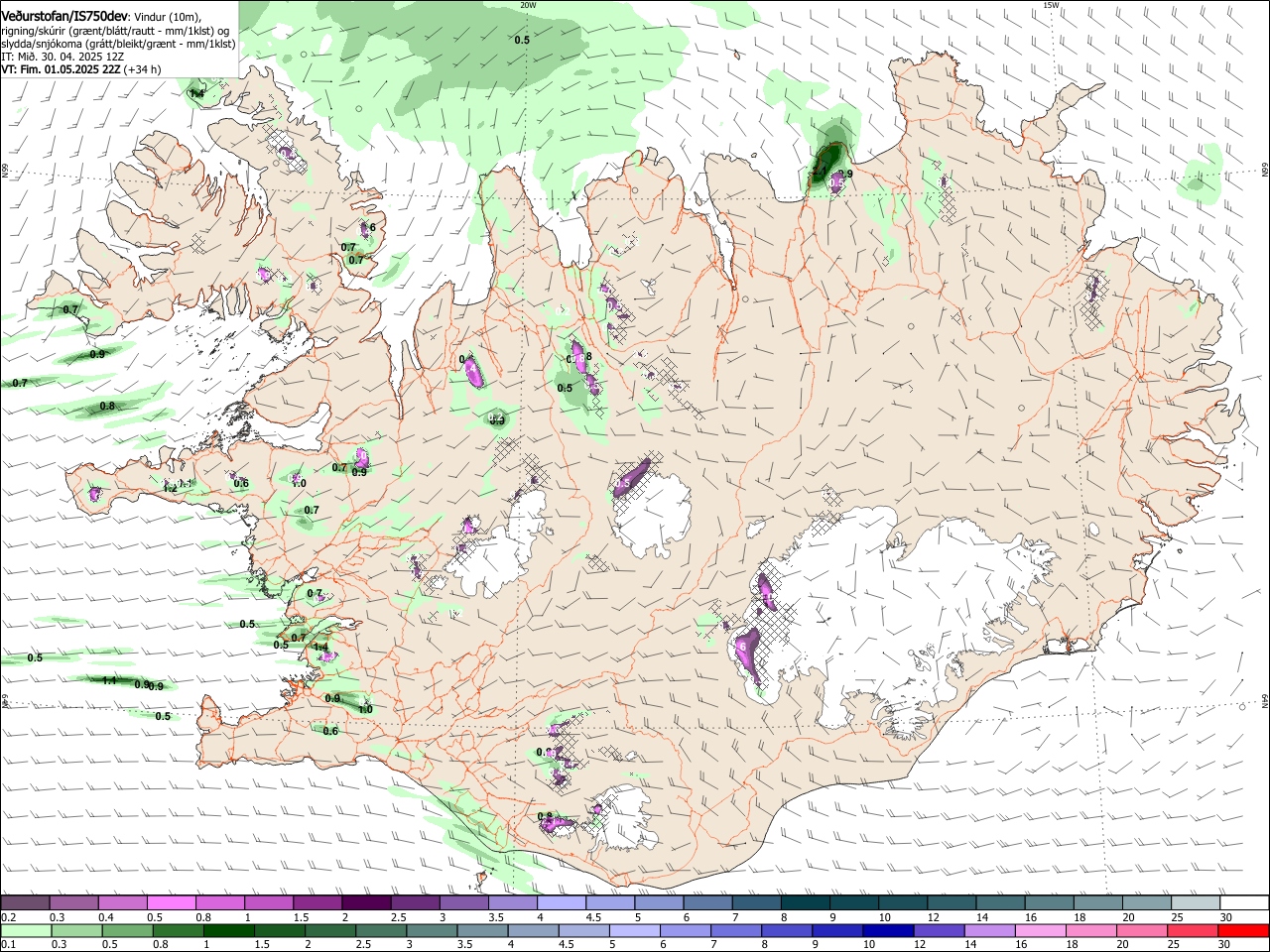Click the IT: Mið. 30. 04. 2025 12Z line
The width and height of the screenshot is (1270, 952).
coord(63,57)
